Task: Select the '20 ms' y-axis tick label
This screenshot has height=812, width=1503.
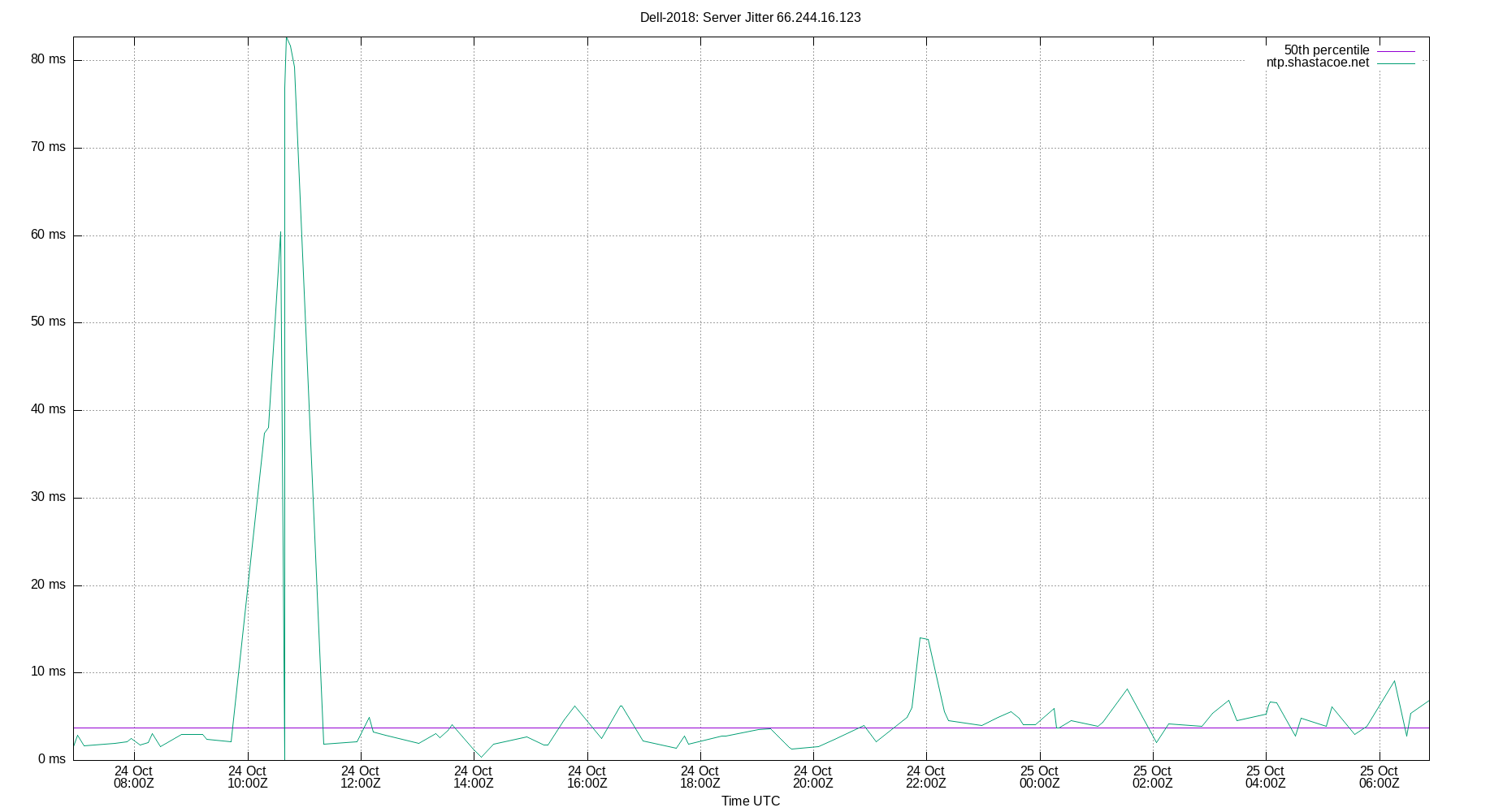Action: click(49, 585)
